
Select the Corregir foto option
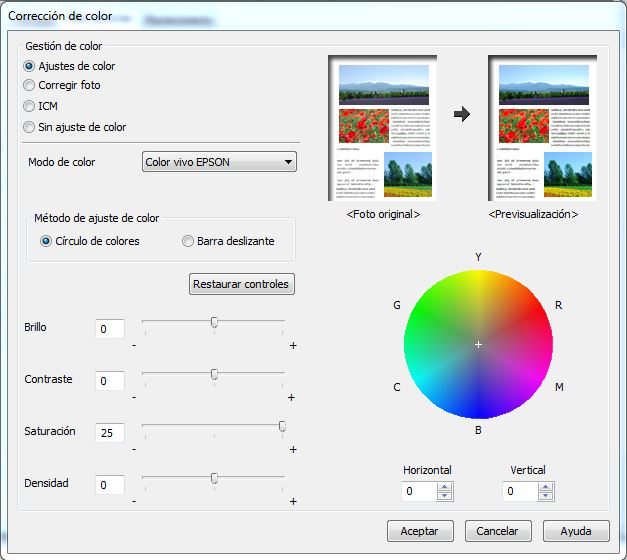point(29,85)
